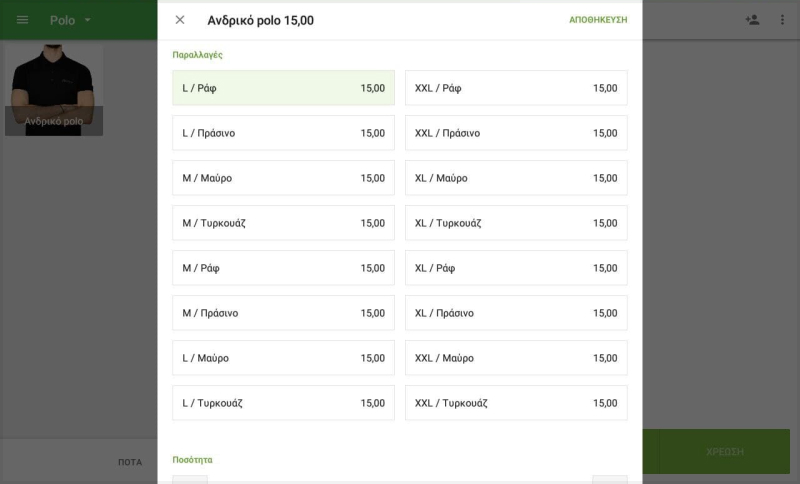Select the L / Μαύρο variant
This screenshot has width=800, height=484.
click(x=283, y=358)
